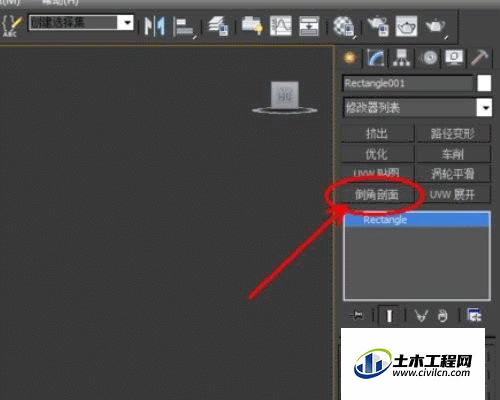Open the Edit Named Selection Sets tool
The height and width of the screenshot is (400, 500).
11,25
